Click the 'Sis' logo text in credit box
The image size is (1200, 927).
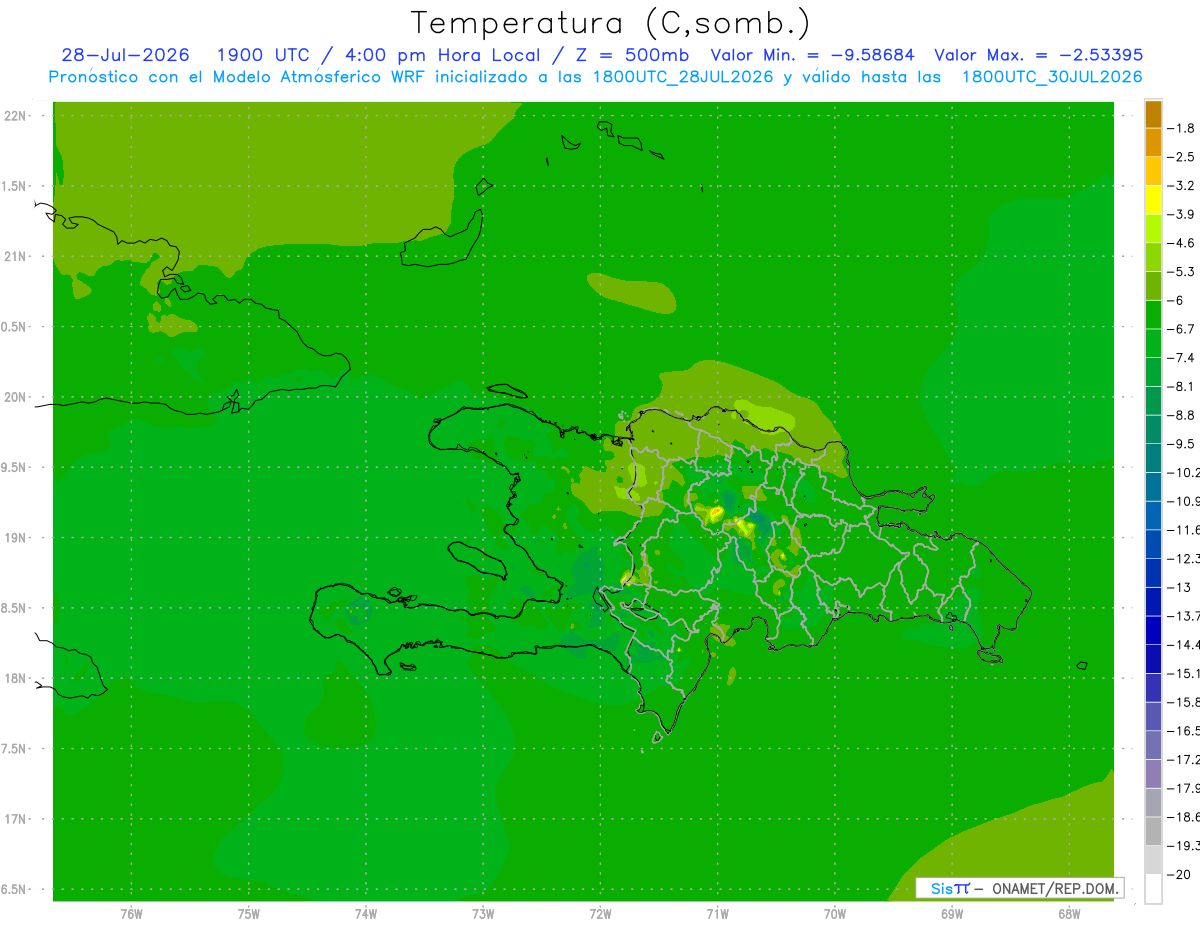(x=942, y=888)
